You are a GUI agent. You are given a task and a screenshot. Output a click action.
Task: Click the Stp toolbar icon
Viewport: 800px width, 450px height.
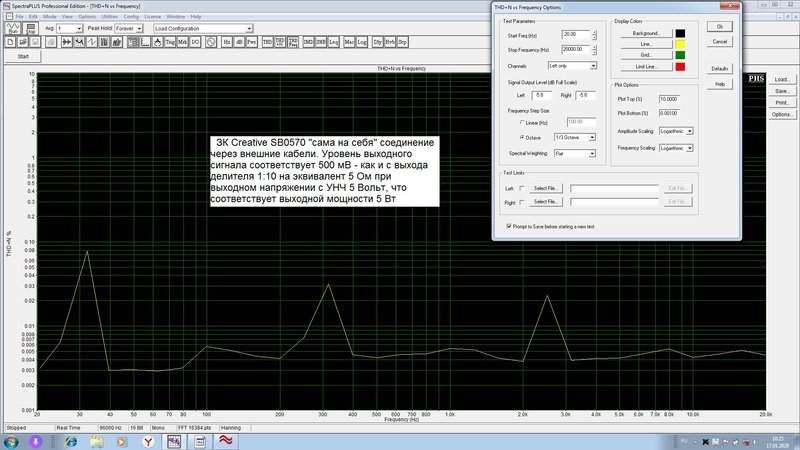click(x=403, y=42)
